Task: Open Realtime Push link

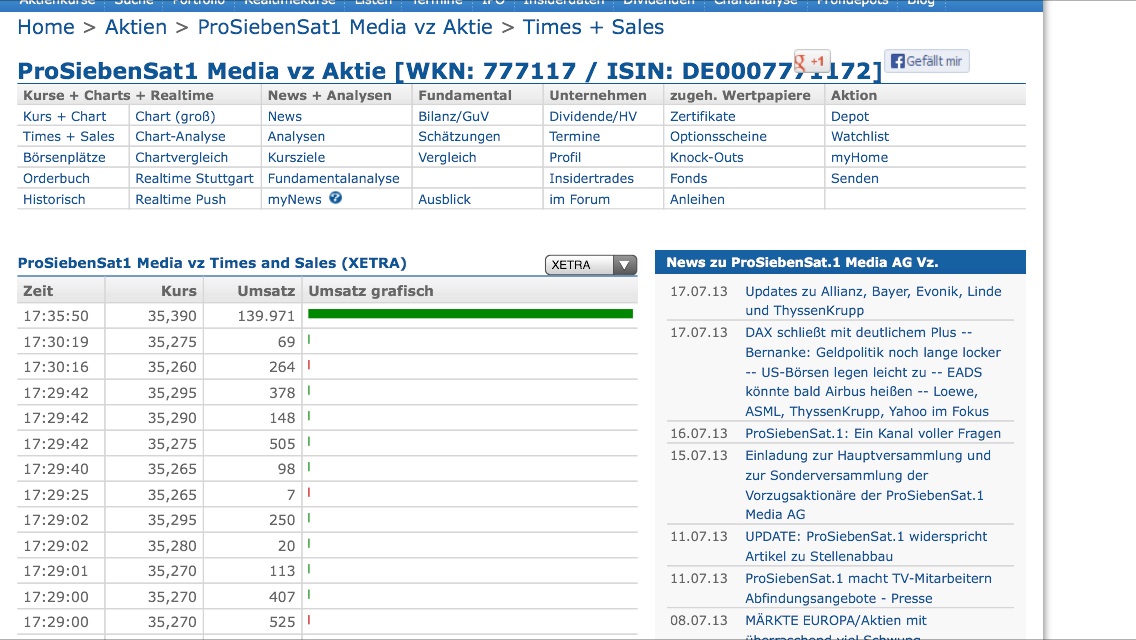Action: pos(180,199)
